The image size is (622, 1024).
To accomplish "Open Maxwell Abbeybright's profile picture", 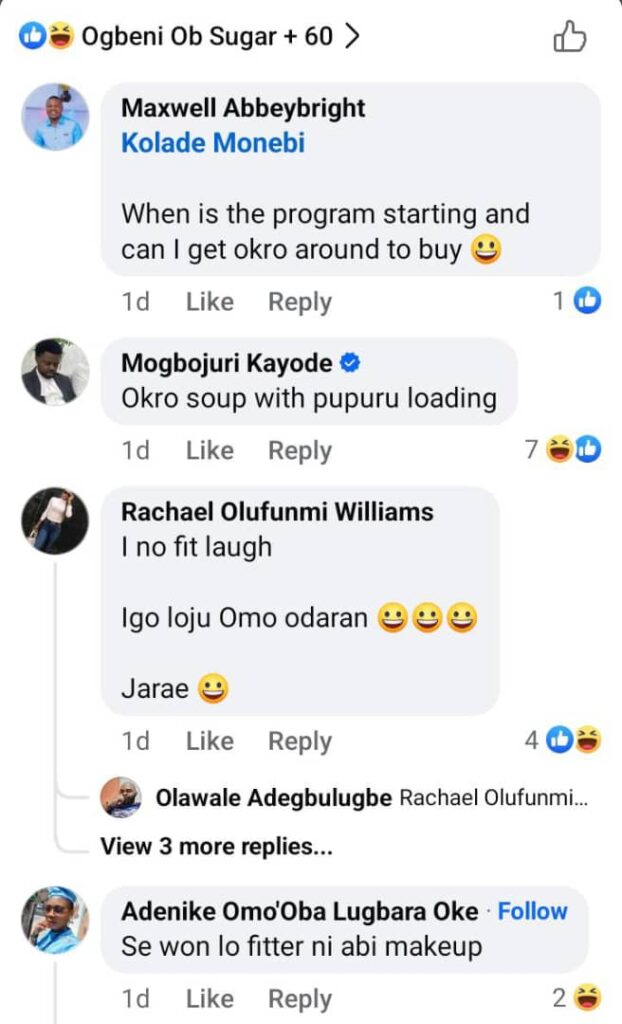I will [56, 117].
